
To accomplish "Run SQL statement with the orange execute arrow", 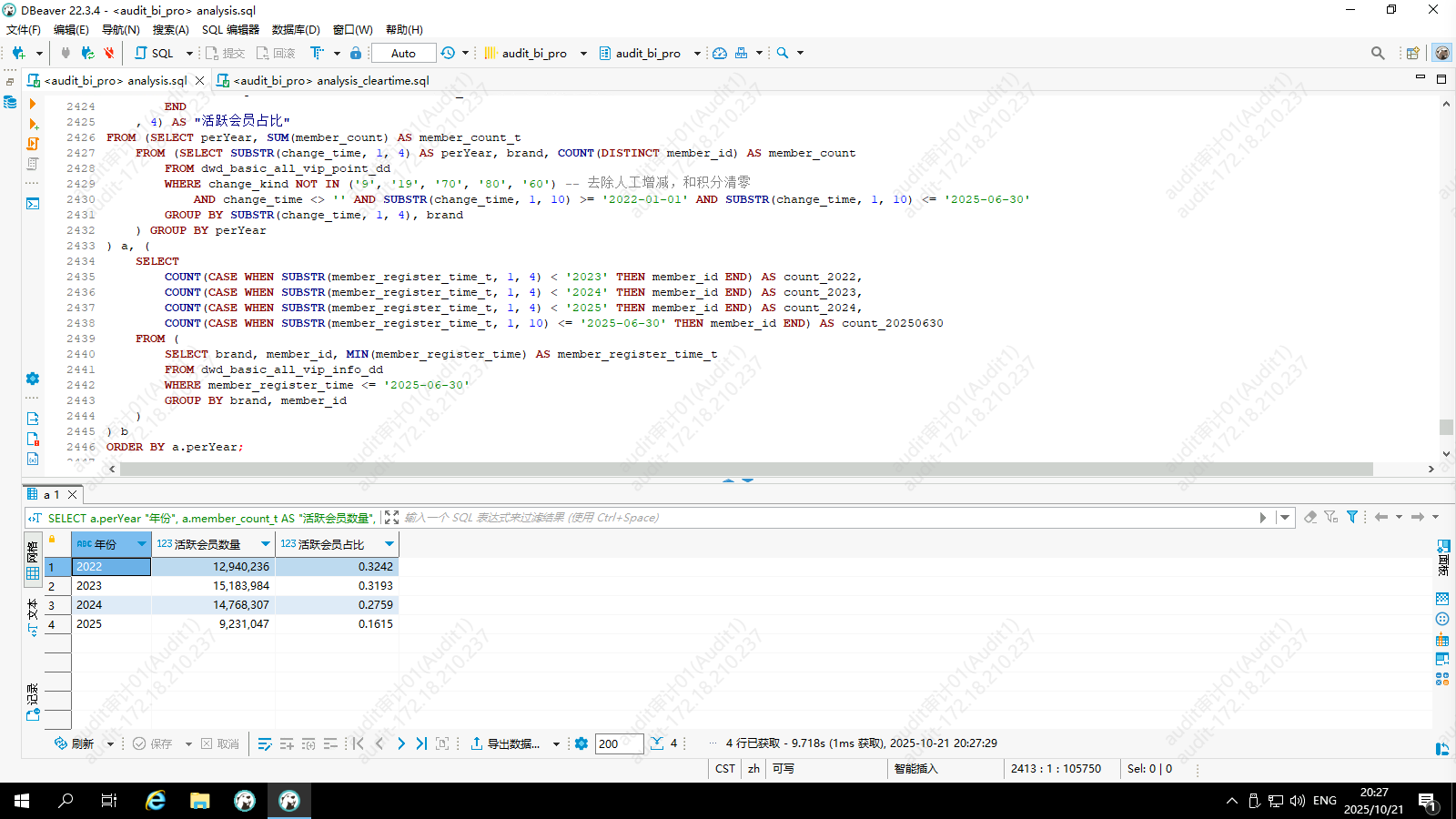I will click(33, 104).
